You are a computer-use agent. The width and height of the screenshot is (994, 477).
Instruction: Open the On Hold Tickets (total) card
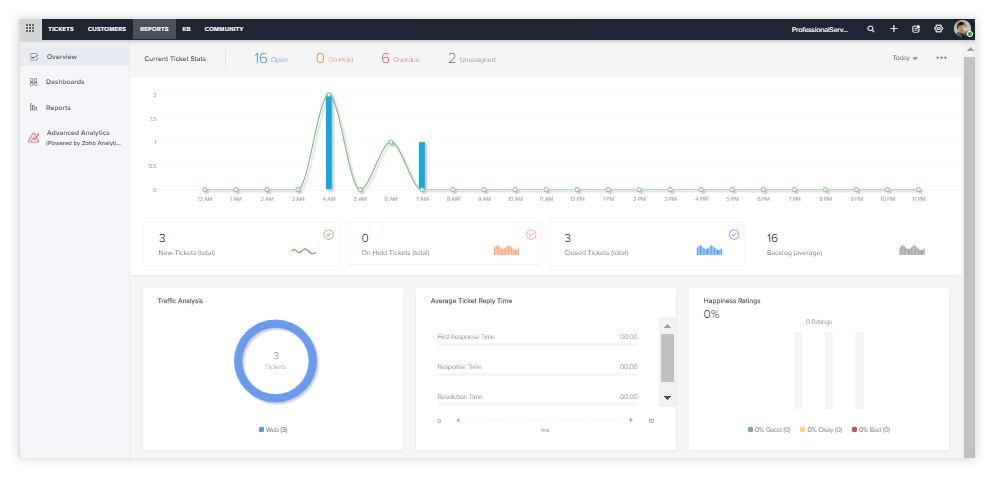444,244
